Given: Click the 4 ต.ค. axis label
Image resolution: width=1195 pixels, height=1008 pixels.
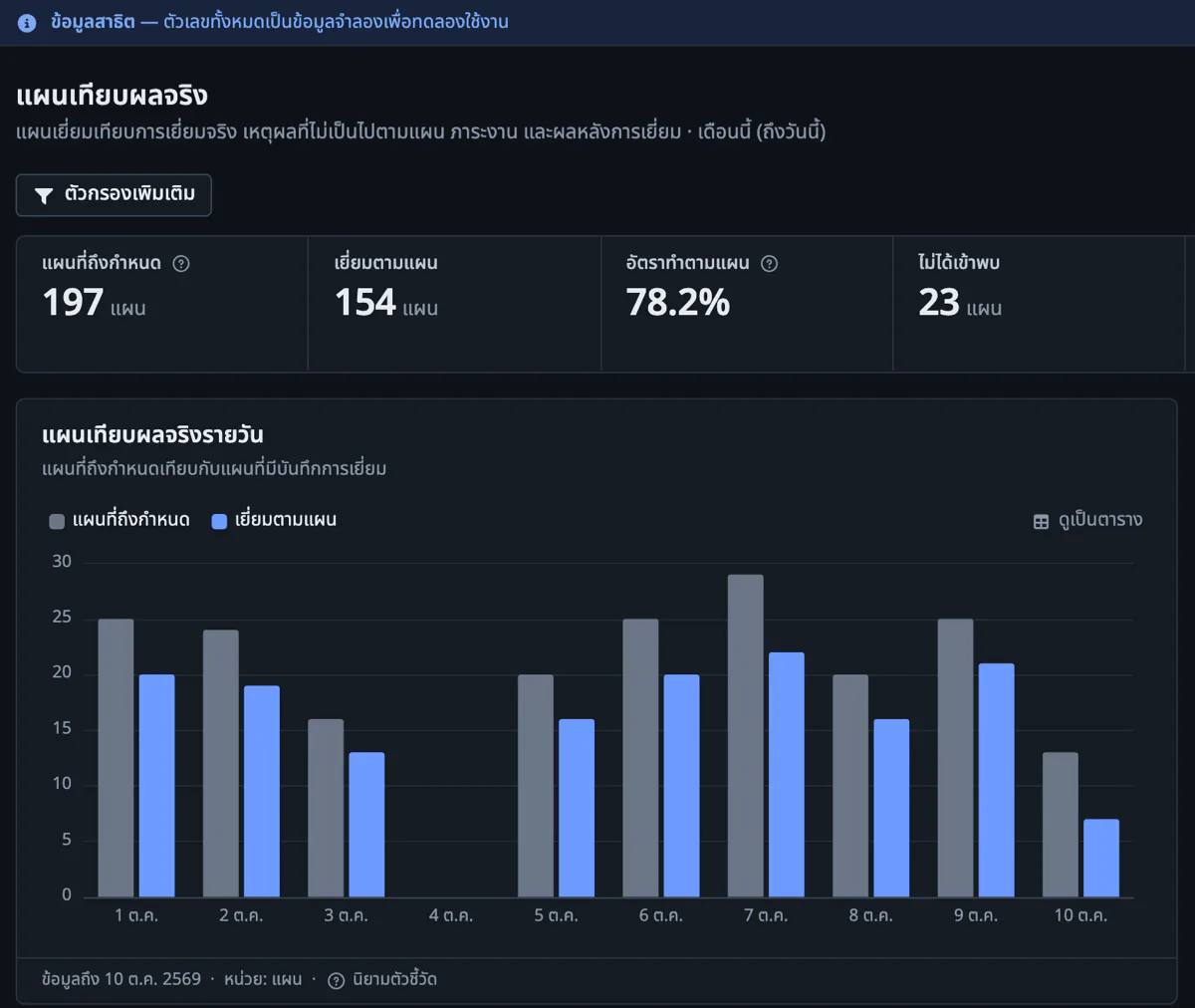Looking at the screenshot, I should 451,915.
